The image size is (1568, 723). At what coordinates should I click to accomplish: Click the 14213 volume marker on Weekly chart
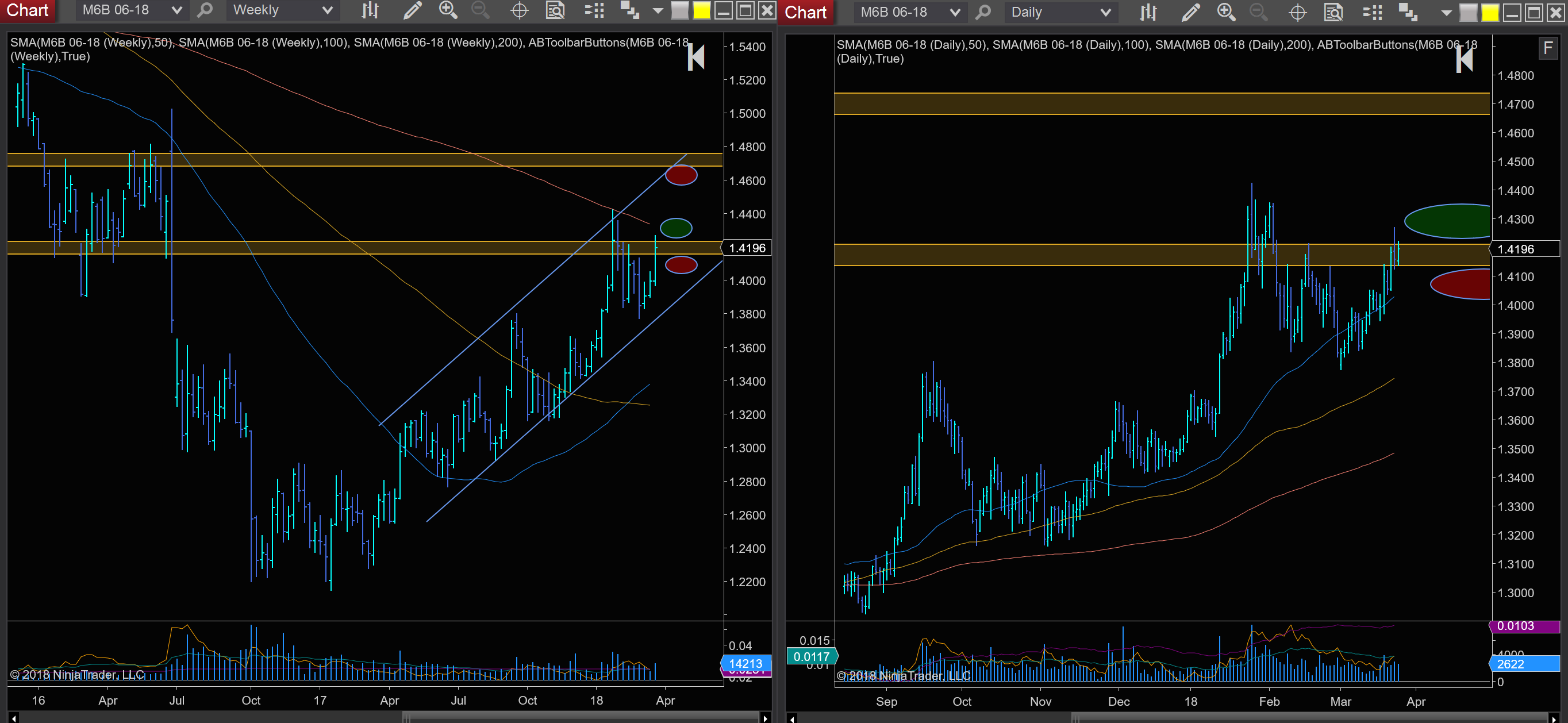coord(745,663)
